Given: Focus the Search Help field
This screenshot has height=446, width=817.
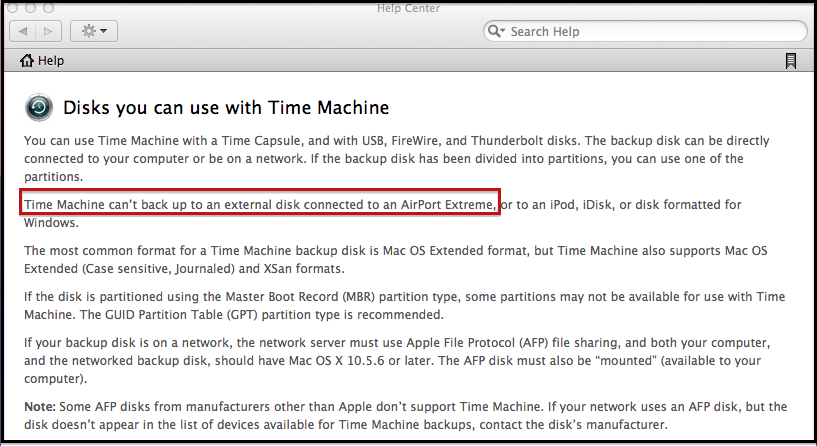Looking at the screenshot, I should (x=645, y=31).
